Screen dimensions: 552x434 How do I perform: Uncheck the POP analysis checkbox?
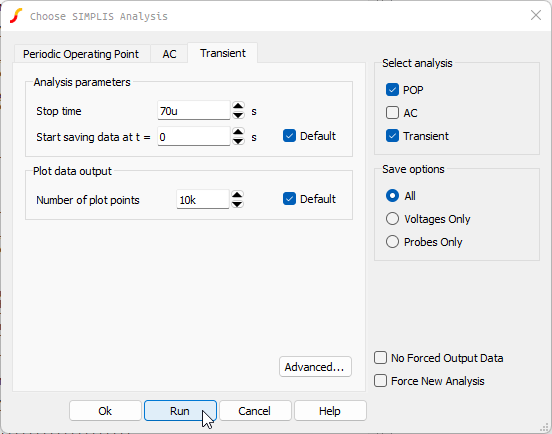(392, 90)
